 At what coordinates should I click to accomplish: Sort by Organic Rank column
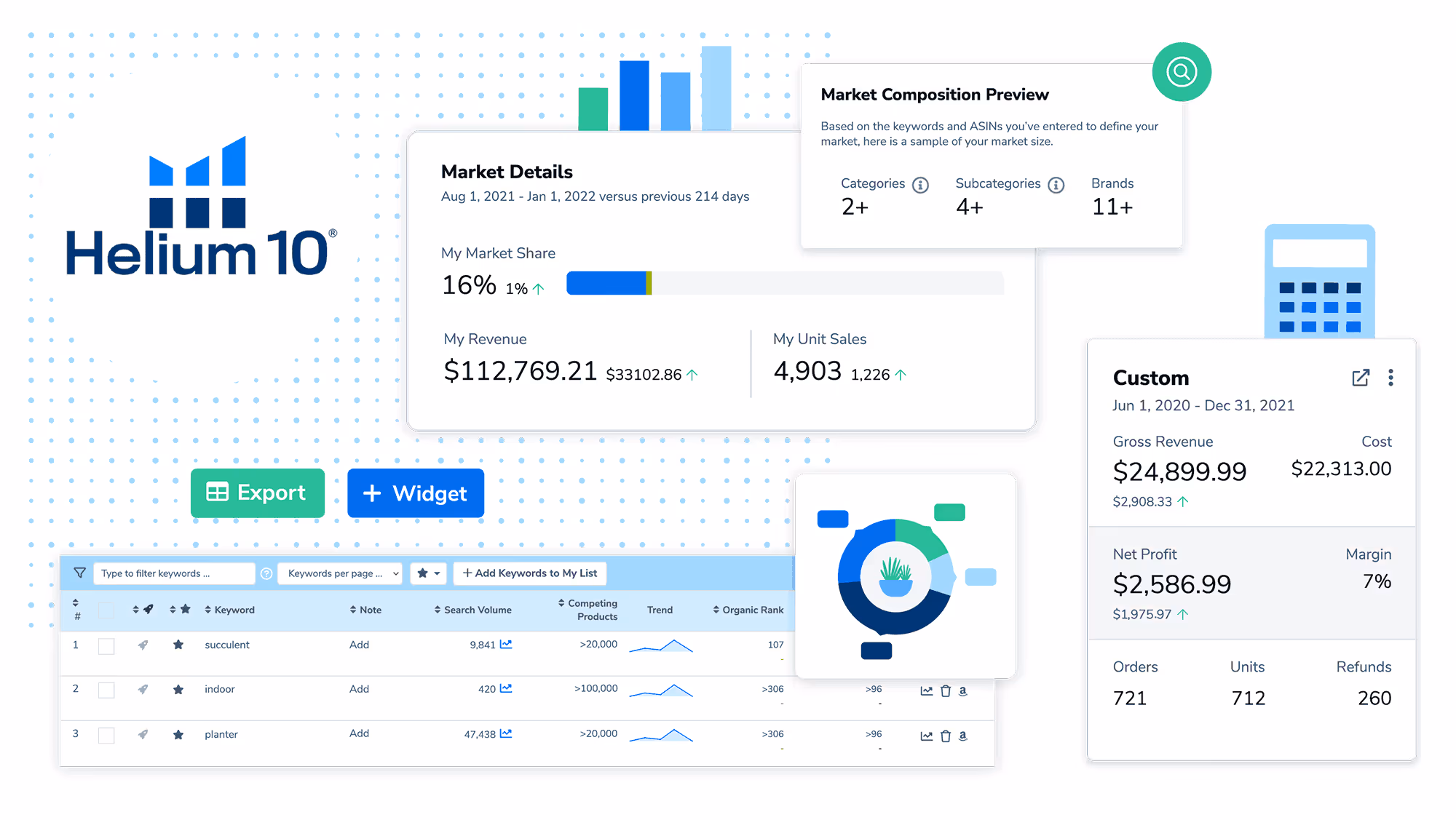748,610
